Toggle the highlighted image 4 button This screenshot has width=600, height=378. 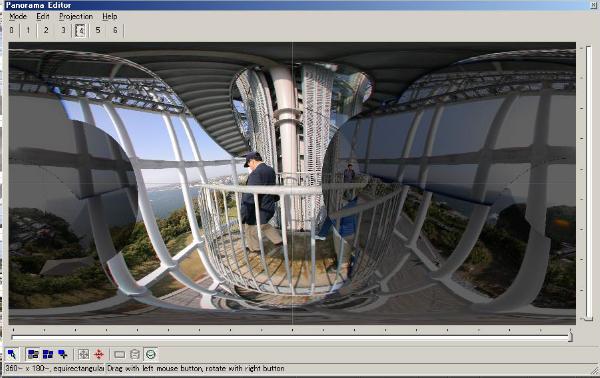click(x=80, y=31)
